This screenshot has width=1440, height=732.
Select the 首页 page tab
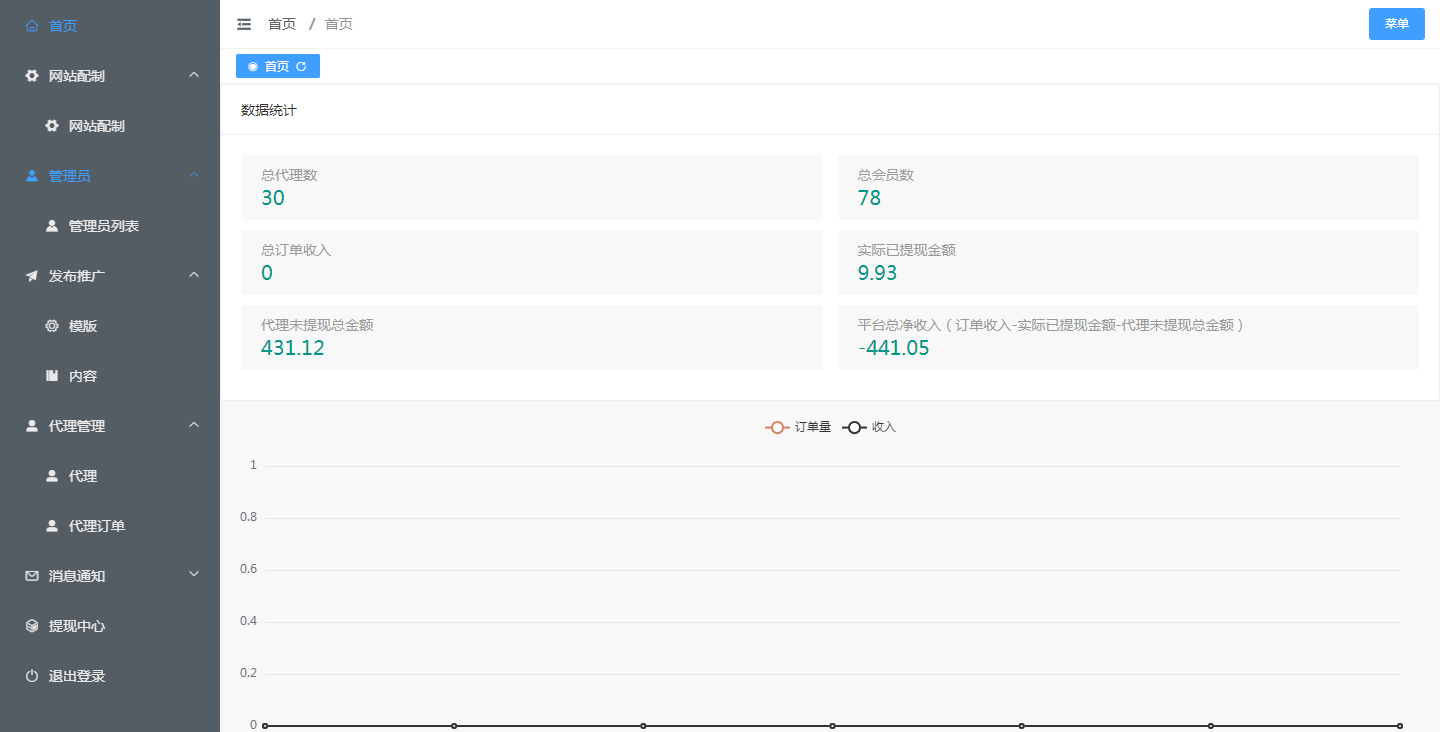click(x=278, y=66)
